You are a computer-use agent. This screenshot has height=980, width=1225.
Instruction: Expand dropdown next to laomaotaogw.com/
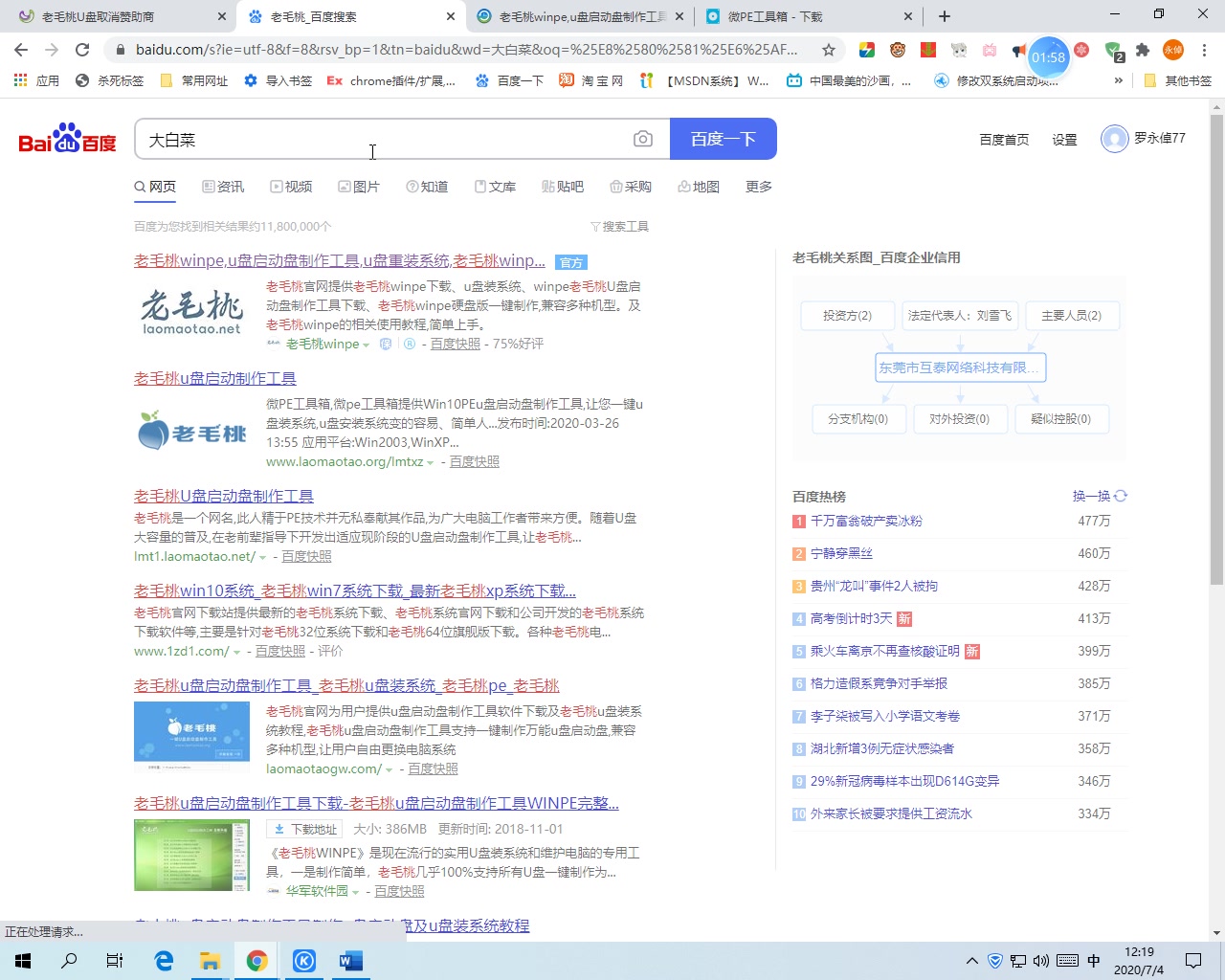[x=389, y=769]
